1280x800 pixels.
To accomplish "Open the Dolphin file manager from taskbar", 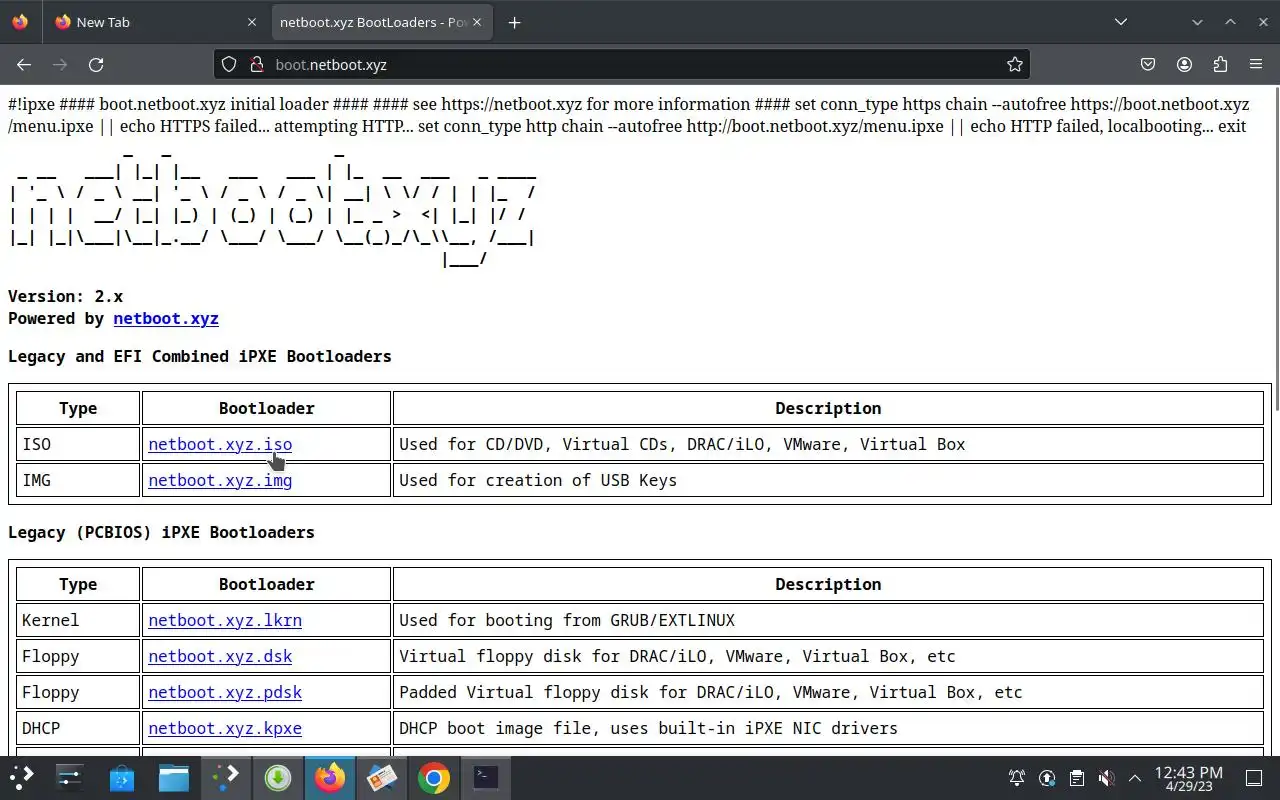I will (x=174, y=778).
